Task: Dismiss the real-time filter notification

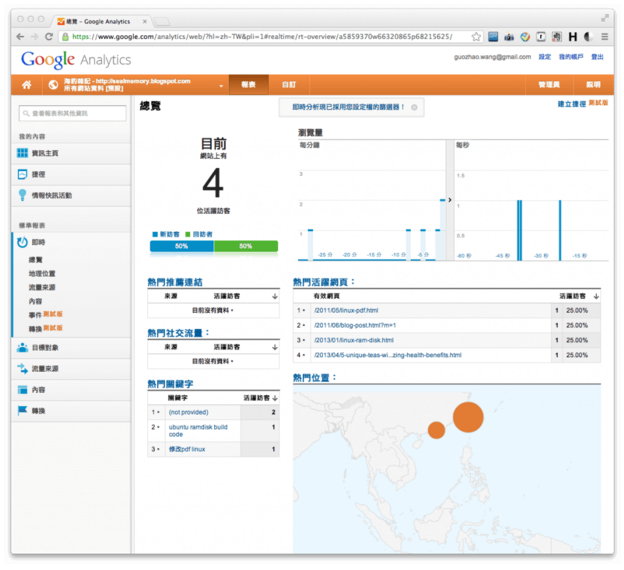Action: point(414,107)
